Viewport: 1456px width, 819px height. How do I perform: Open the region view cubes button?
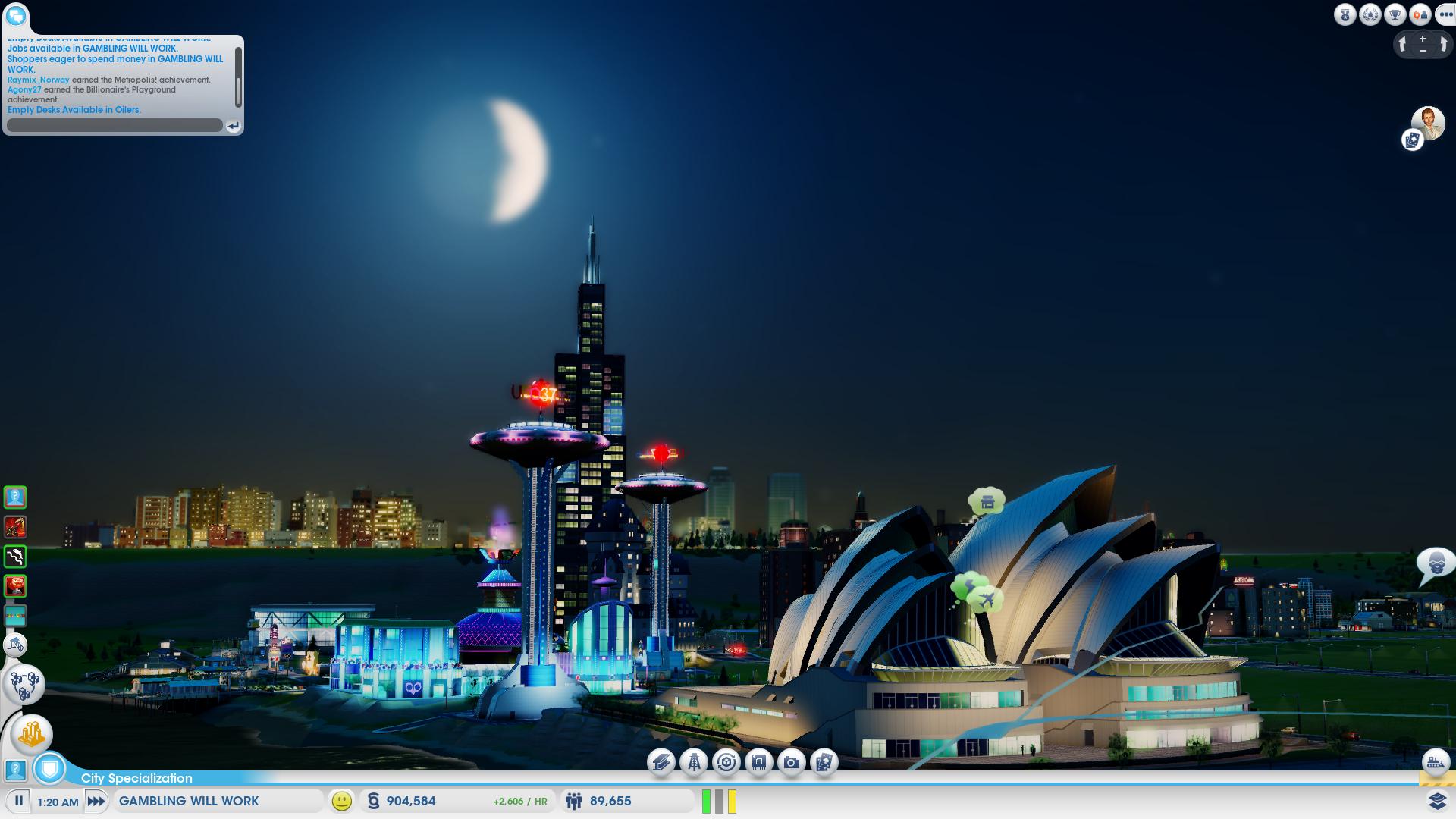tap(25, 684)
